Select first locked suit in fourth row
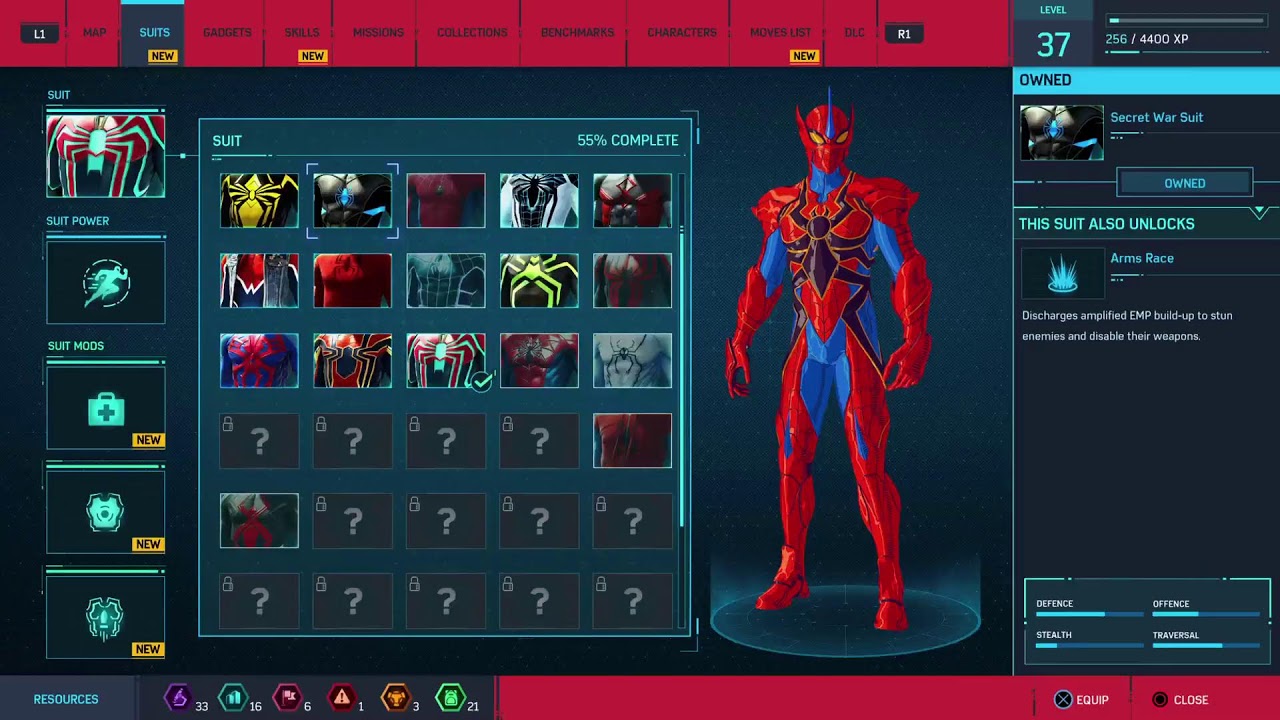This screenshot has width=1280, height=720. (x=259, y=440)
